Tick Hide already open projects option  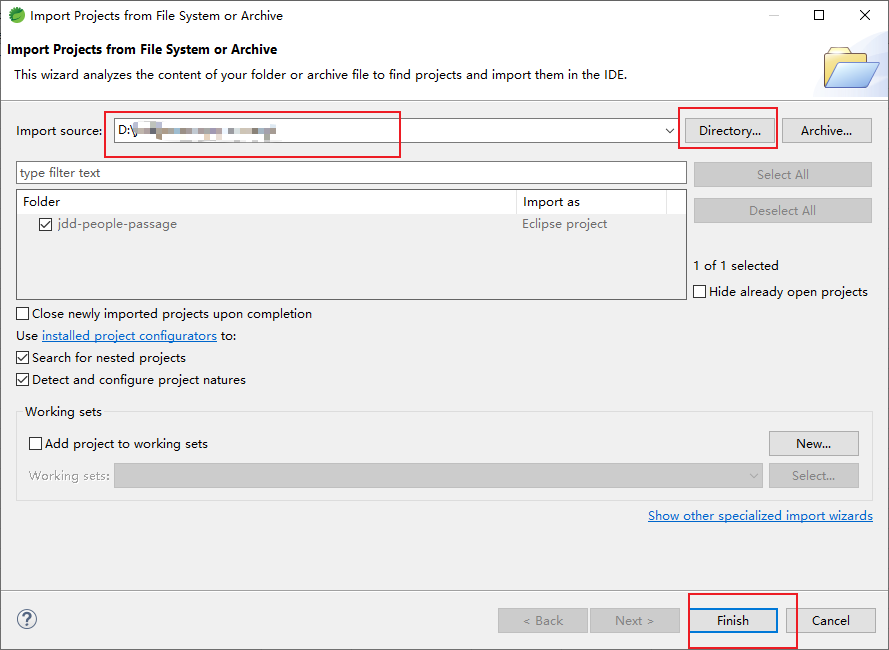(700, 292)
